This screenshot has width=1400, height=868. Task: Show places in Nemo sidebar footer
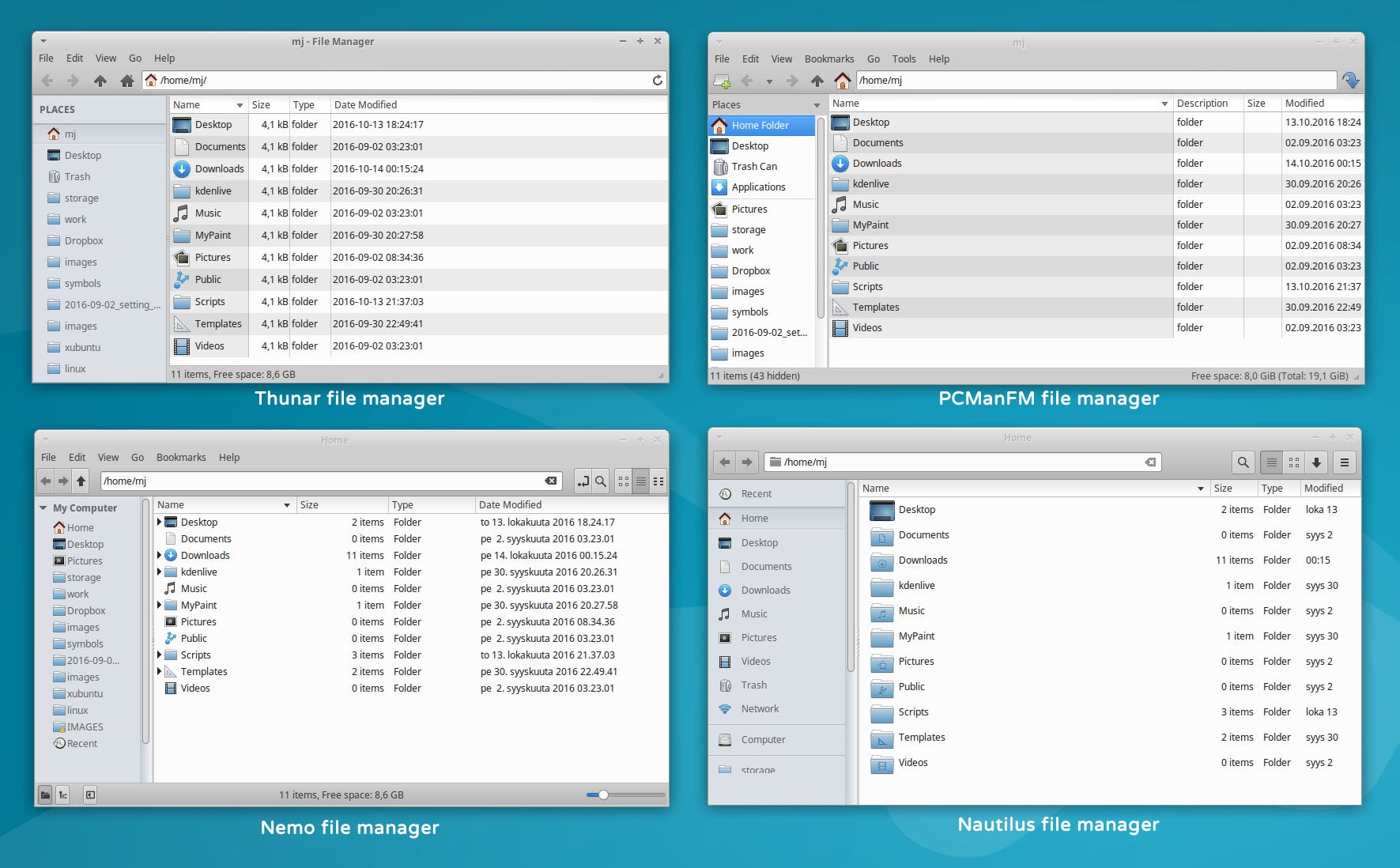click(45, 795)
